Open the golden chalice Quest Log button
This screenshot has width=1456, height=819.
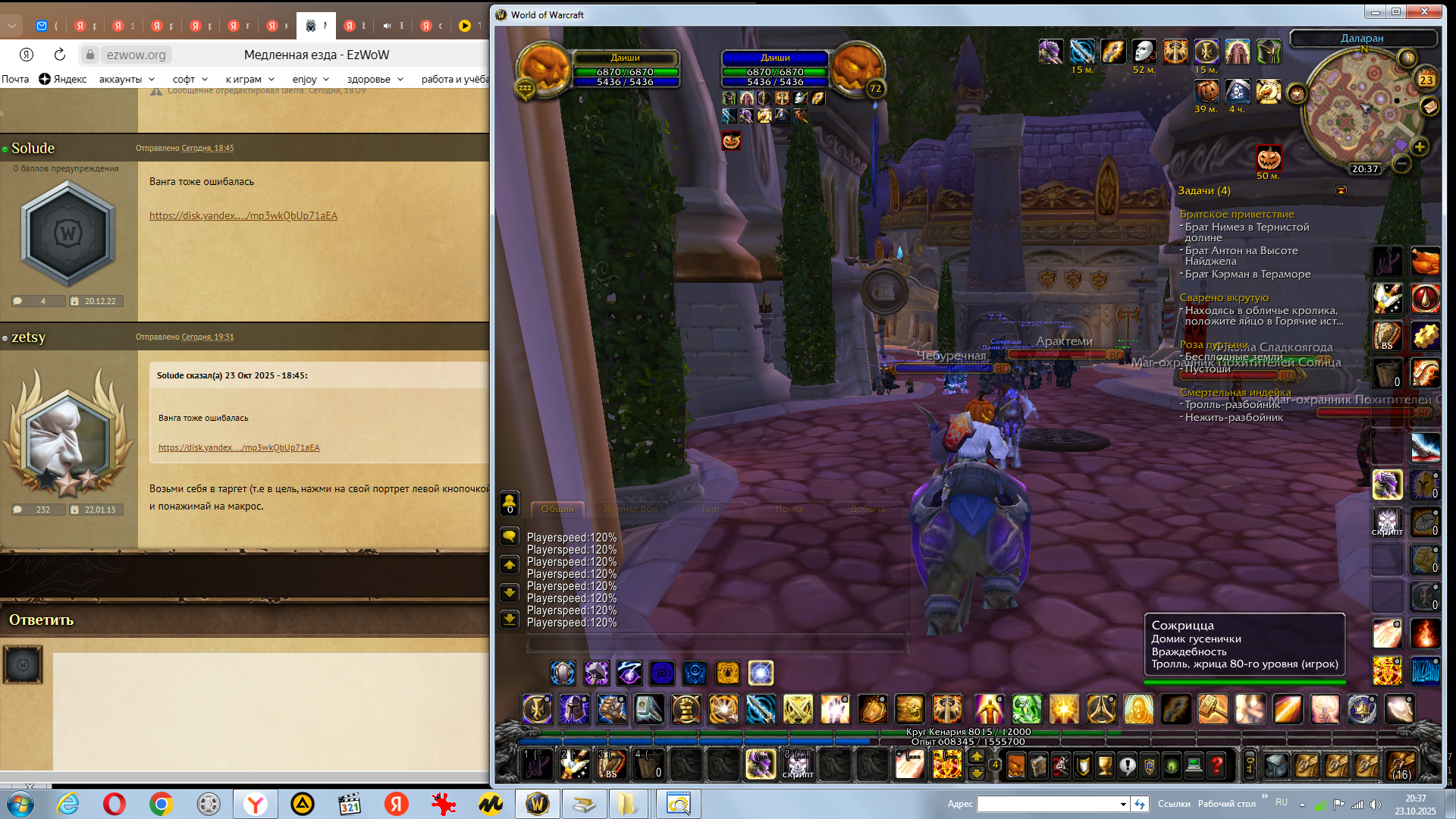(x=1105, y=765)
